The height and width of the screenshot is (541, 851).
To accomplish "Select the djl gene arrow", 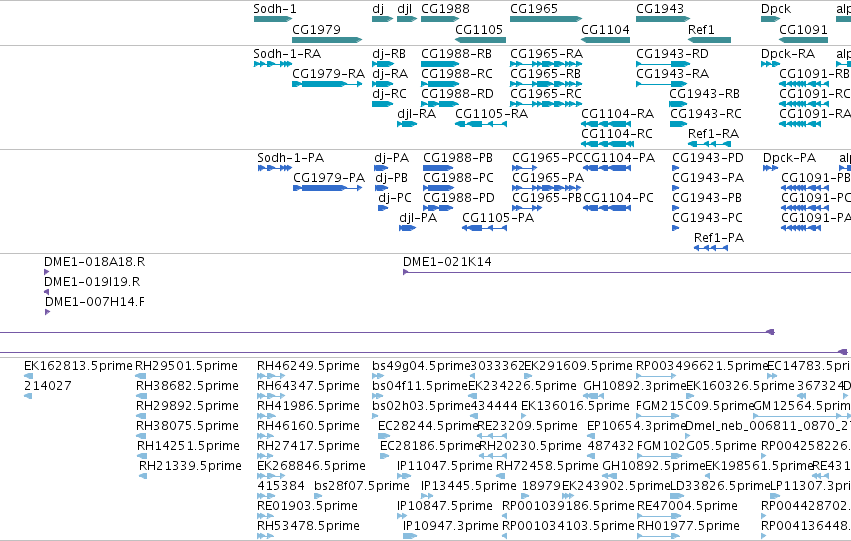I will point(407,19).
